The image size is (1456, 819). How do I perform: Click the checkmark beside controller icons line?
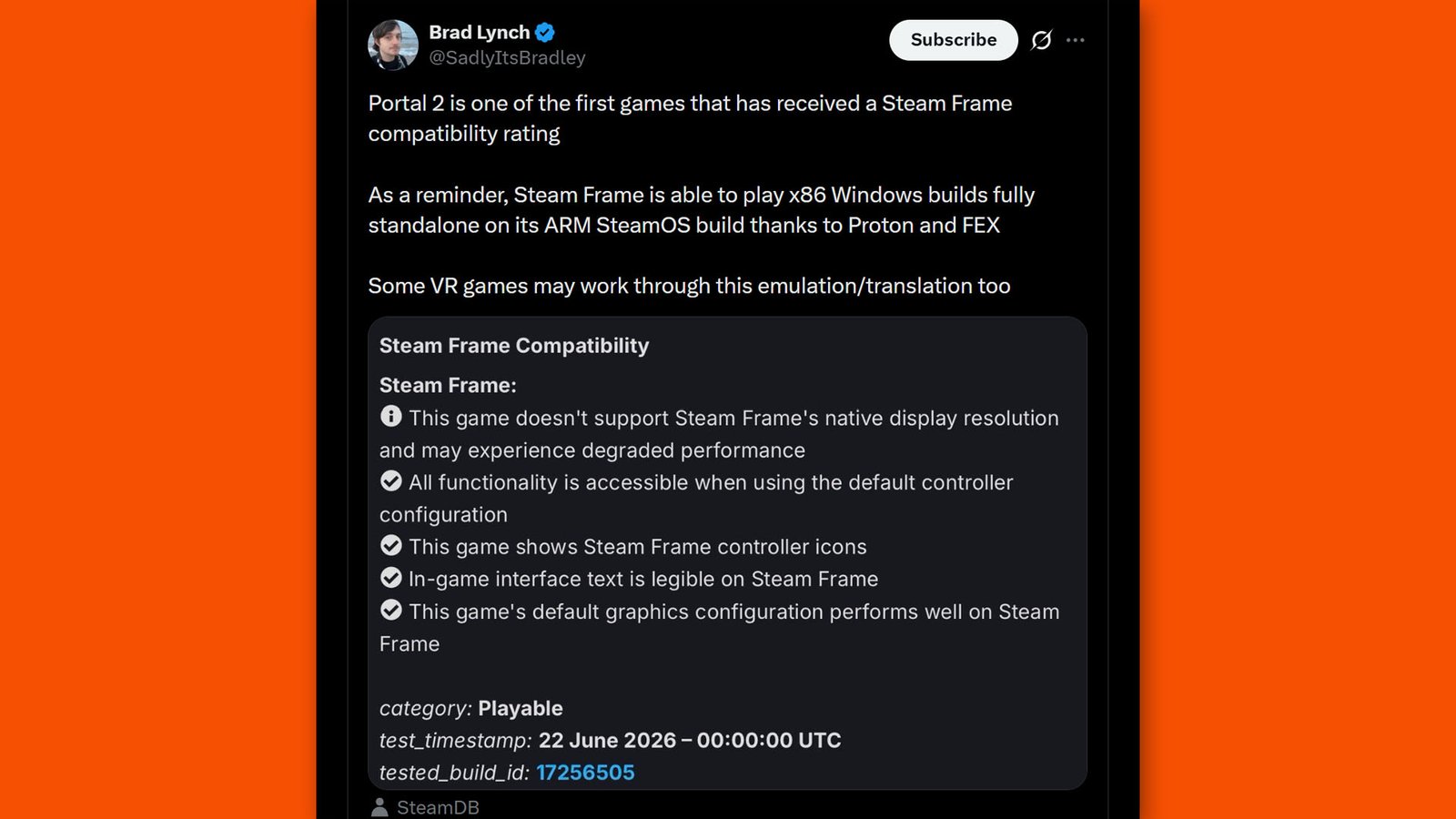click(391, 545)
